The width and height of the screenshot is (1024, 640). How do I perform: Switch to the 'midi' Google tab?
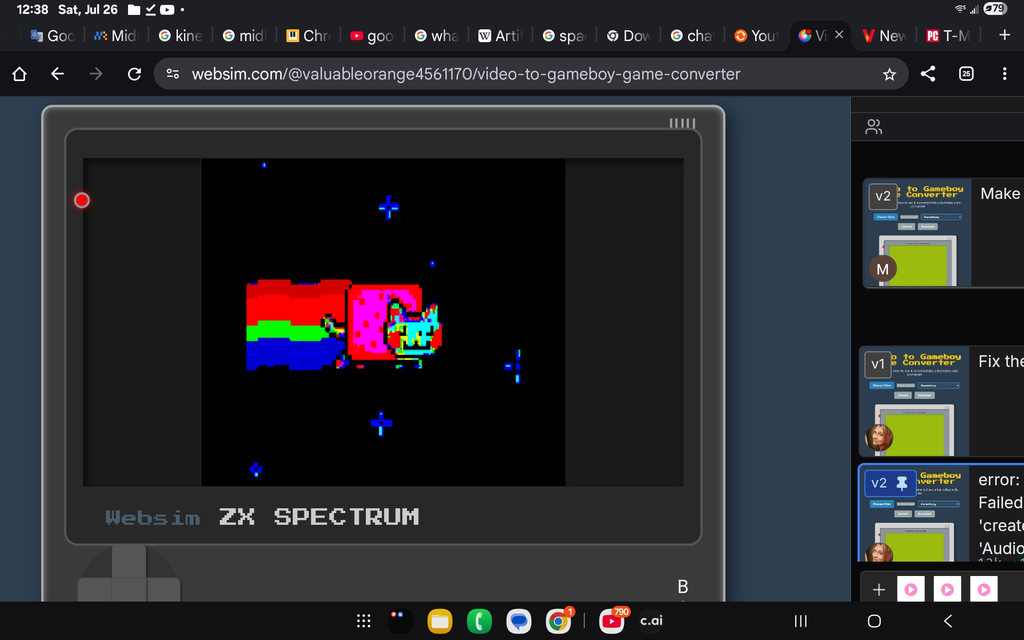(x=244, y=36)
